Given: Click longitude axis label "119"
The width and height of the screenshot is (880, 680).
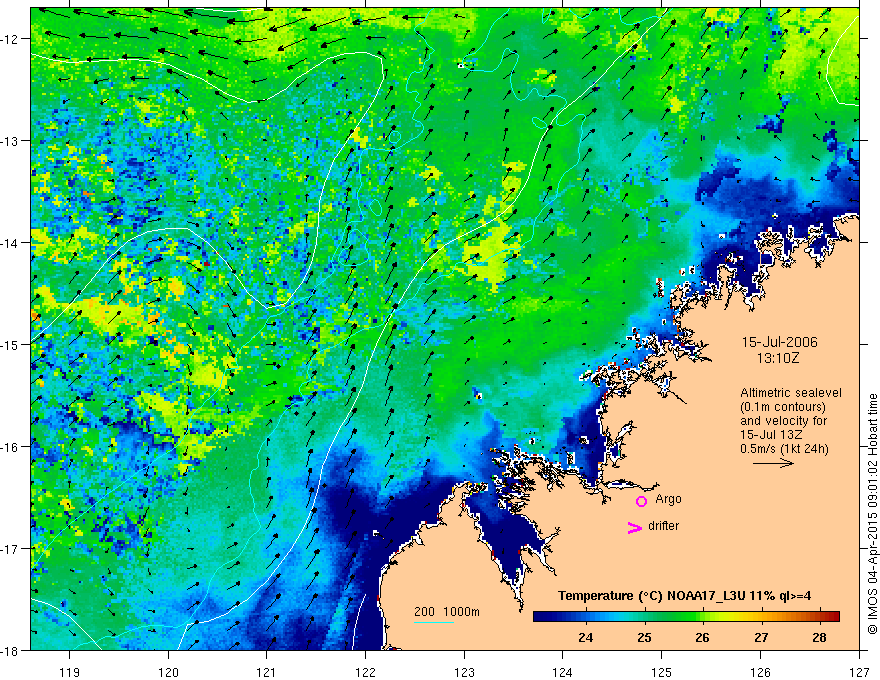Looking at the screenshot, I should (x=69, y=672).
